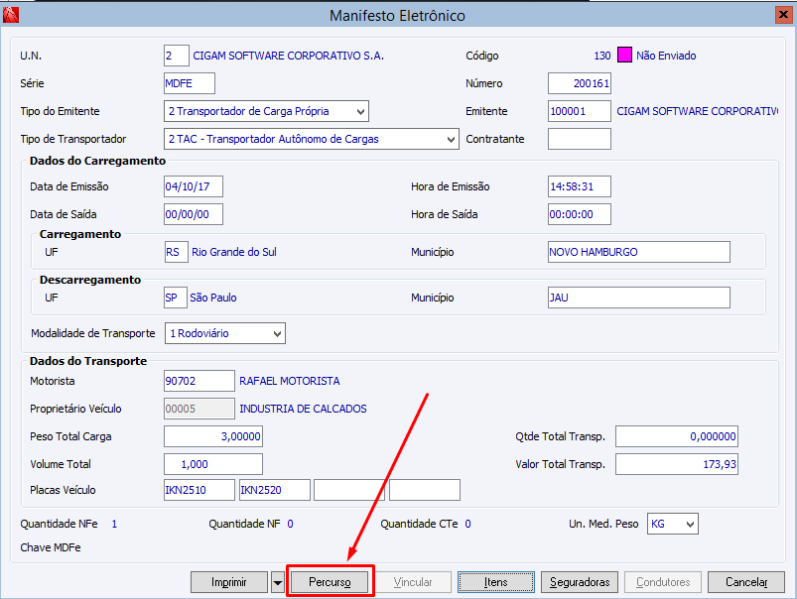Close the Manifesto Eletrônico window
Screen dimensions: 797x599
pos(783,15)
